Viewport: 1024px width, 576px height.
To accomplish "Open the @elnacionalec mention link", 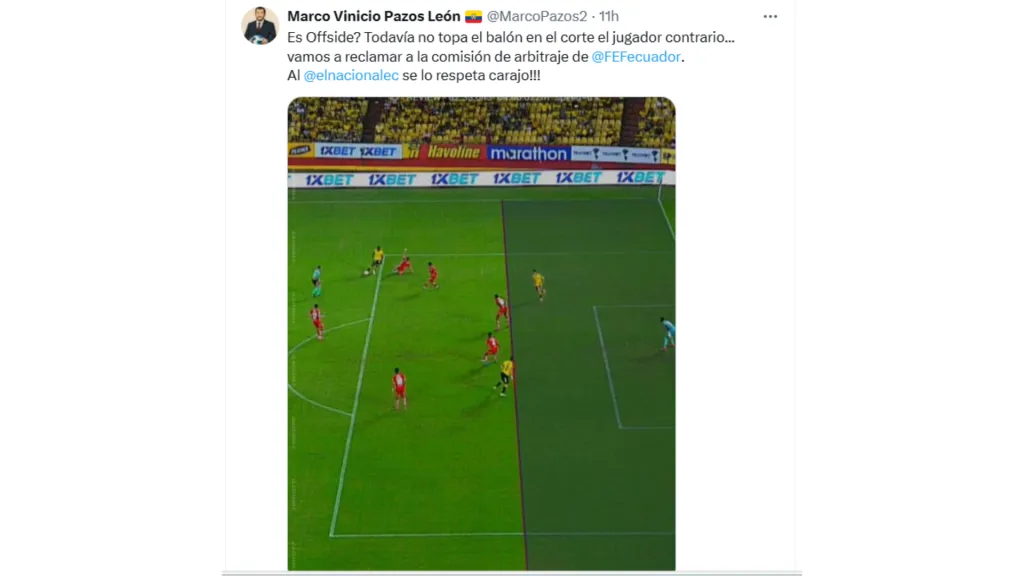I will [351, 75].
